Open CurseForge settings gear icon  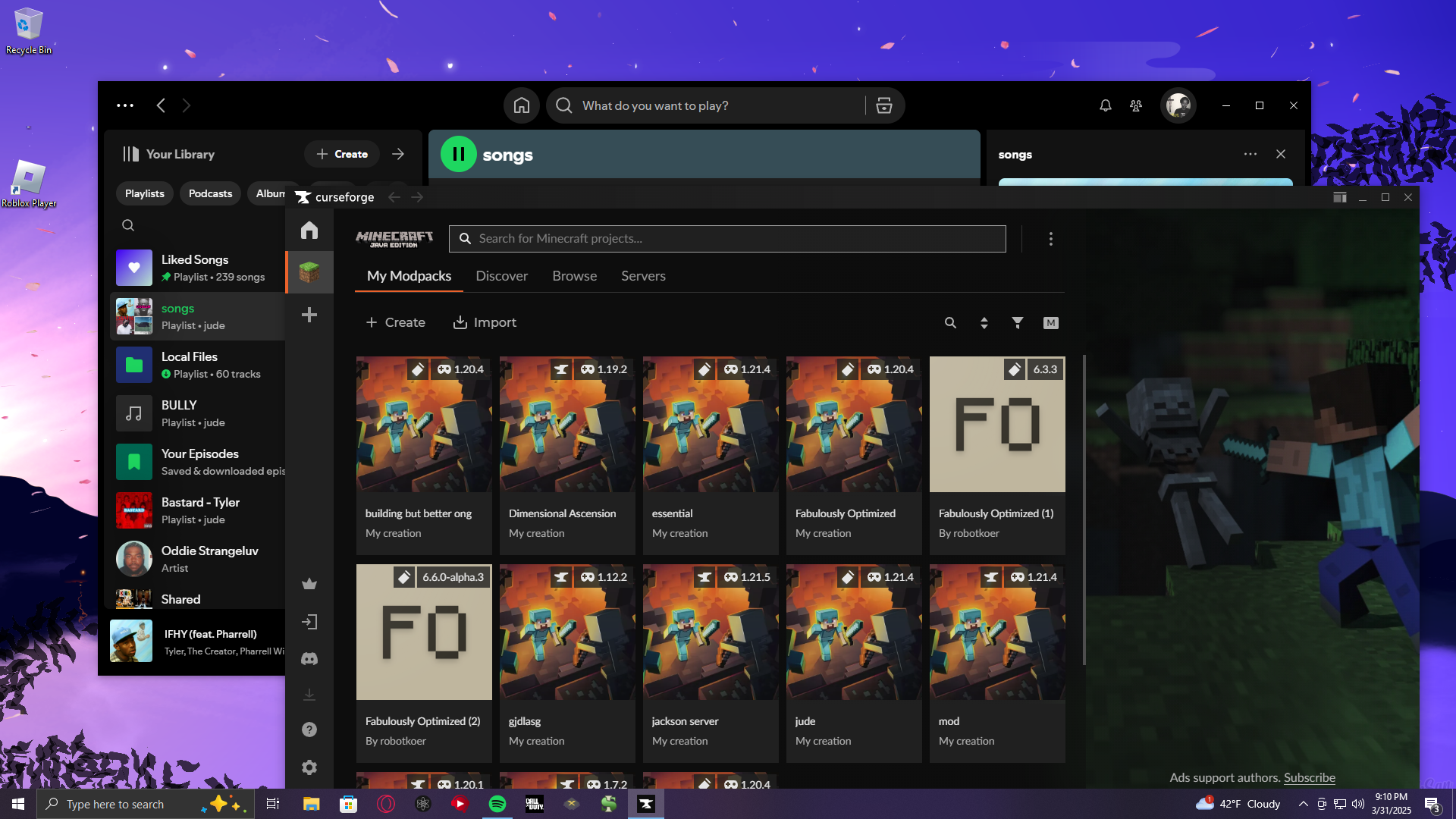[x=309, y=767]
